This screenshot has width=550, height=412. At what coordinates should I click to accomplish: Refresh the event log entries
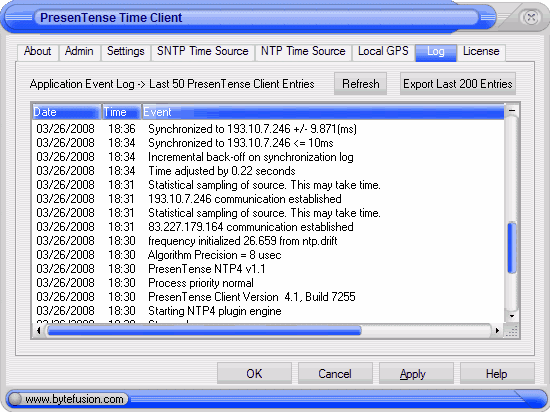(361, 84)
